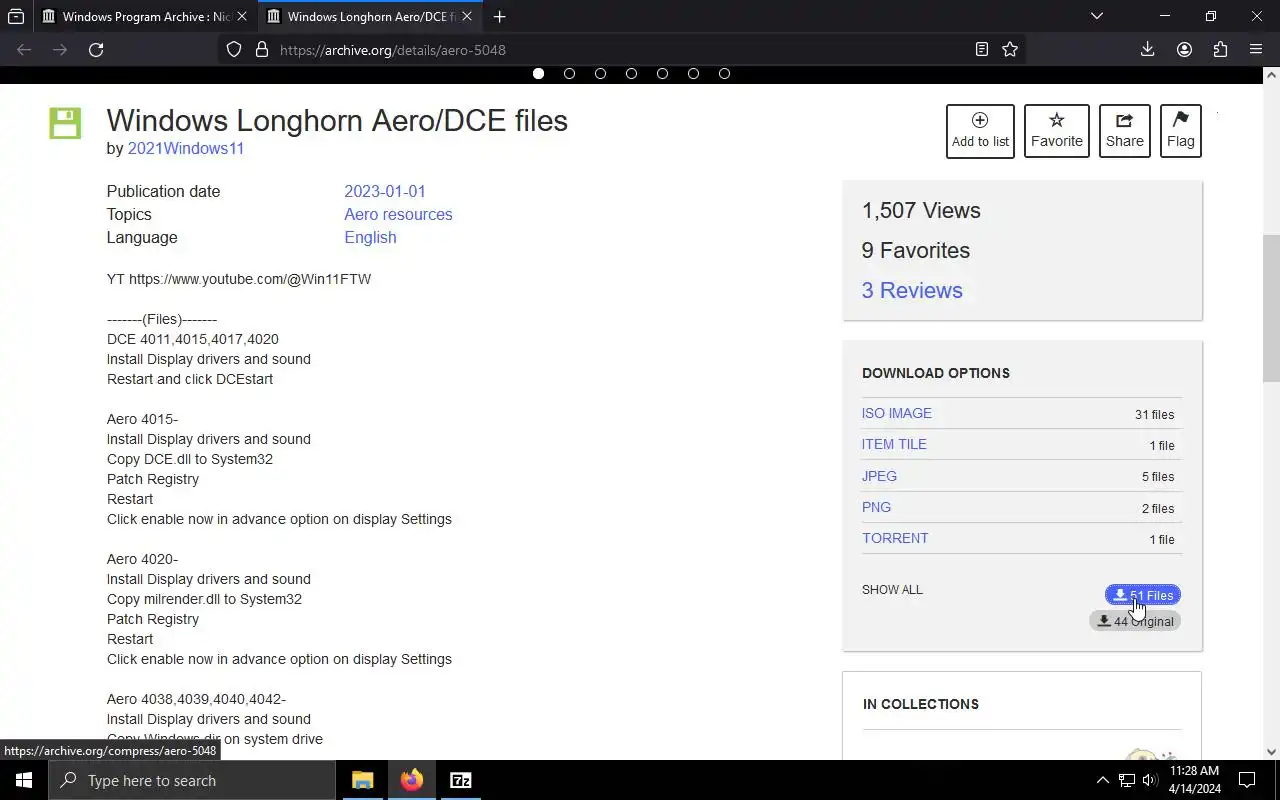
Task: Flag this item
Action: pos(1180,131)
